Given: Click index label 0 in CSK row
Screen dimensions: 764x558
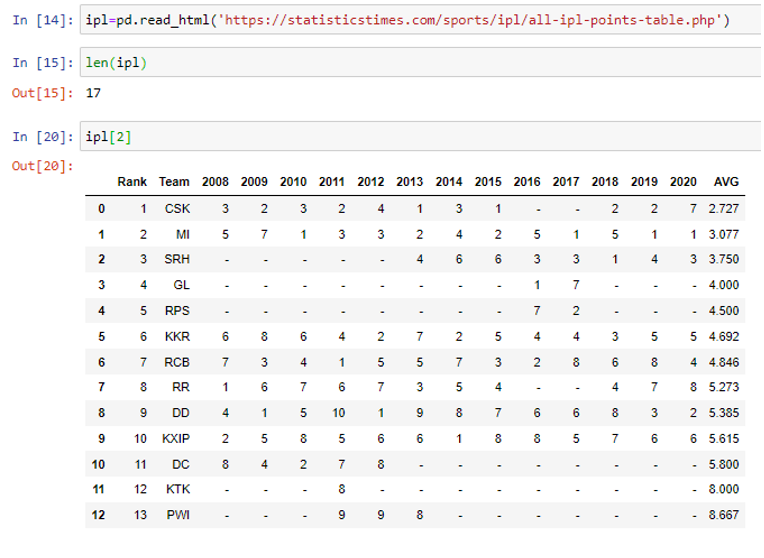Looking at the screenshot, I should [101, 209].
